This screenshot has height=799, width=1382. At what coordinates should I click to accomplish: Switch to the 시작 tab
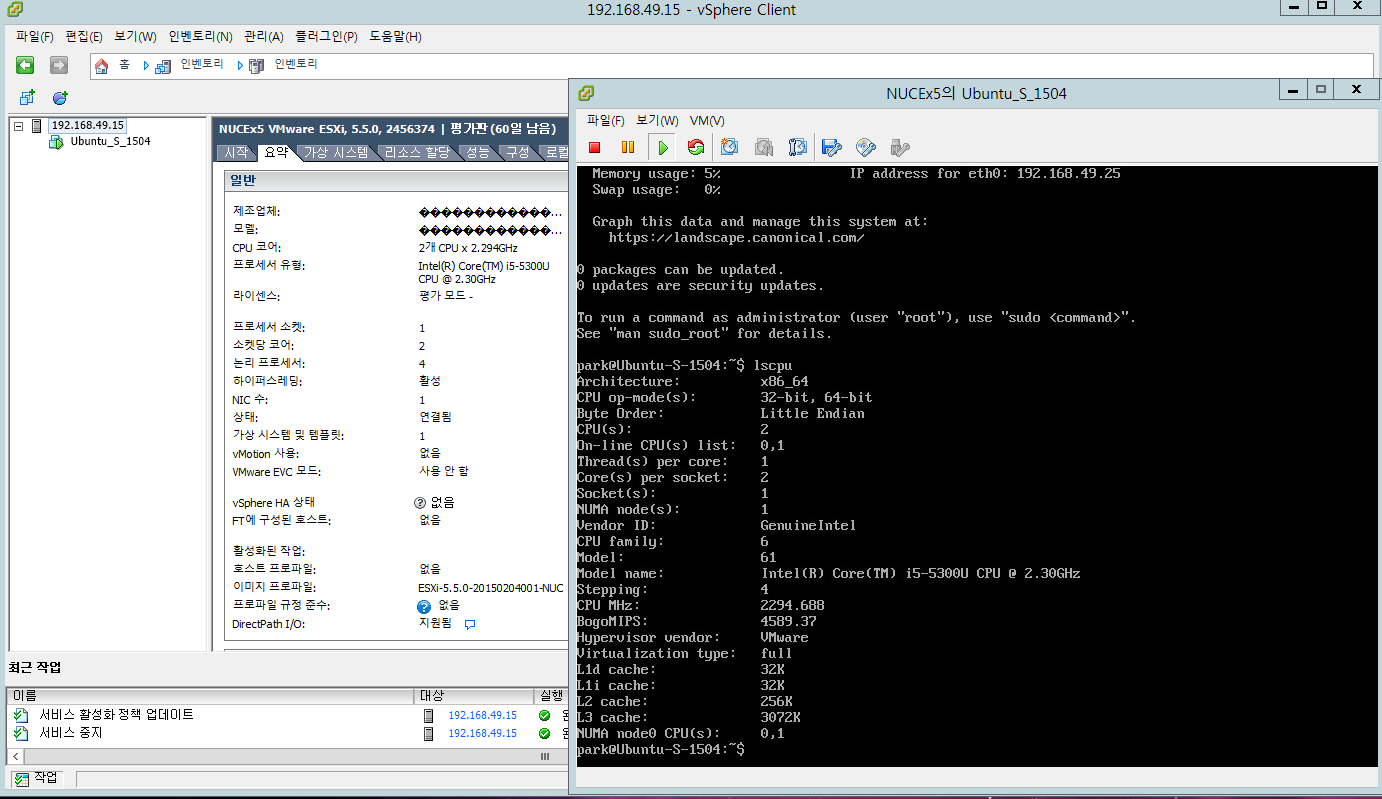pos(236,153)
